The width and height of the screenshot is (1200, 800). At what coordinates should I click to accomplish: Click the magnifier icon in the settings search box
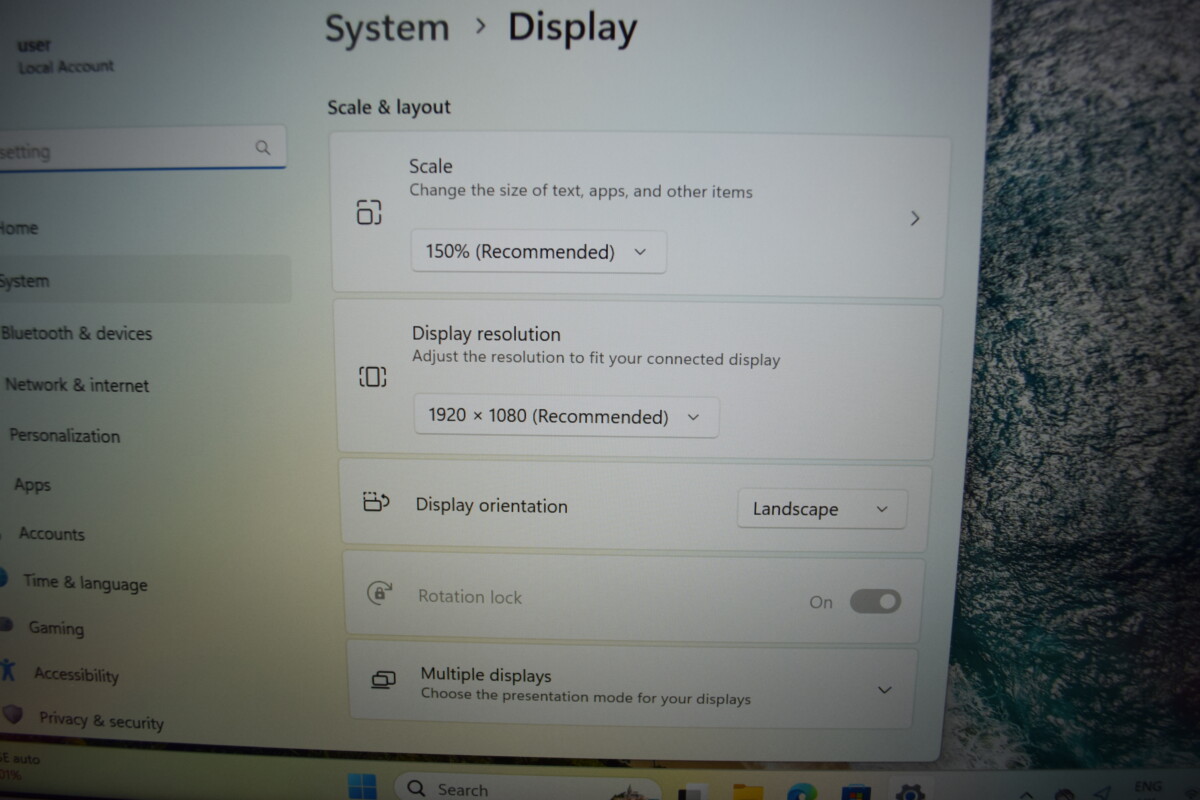(263, 148)
